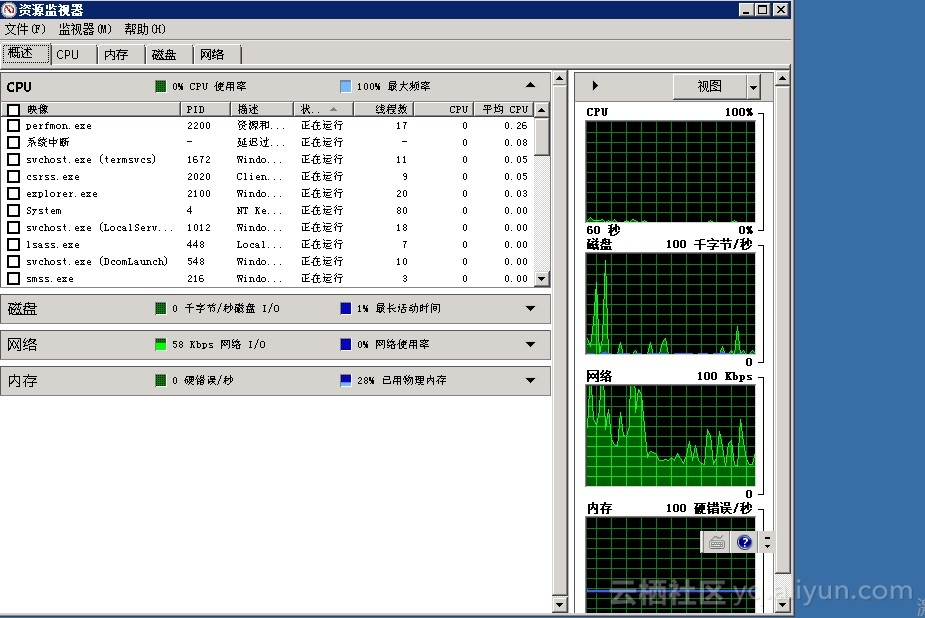This screenshot has width=925, height=618.
Task: Select the 概述 overview tab
Action: point(26,54)
